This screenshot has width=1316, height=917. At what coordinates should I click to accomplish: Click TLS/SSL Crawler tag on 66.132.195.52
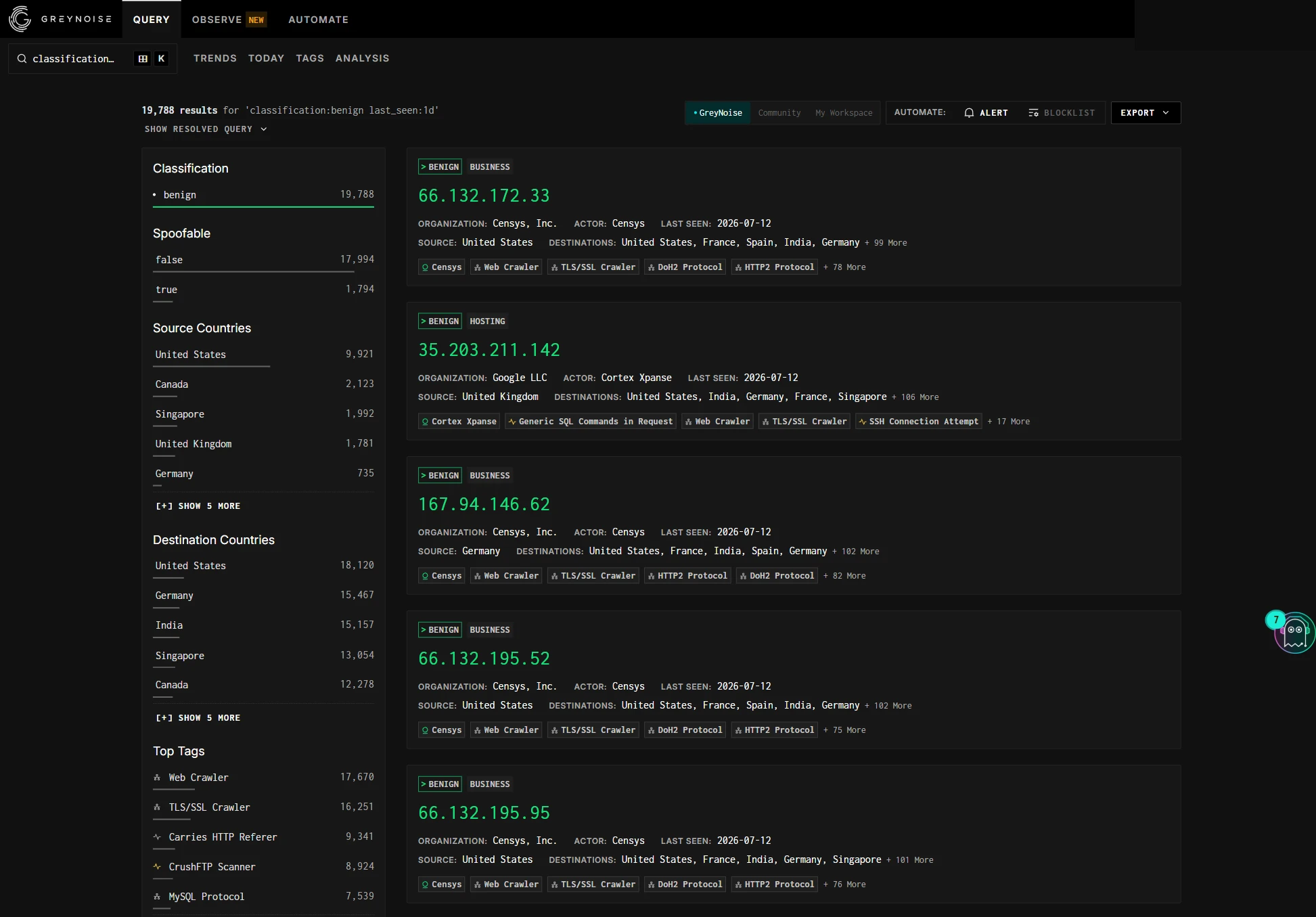(x=593, y=730)
